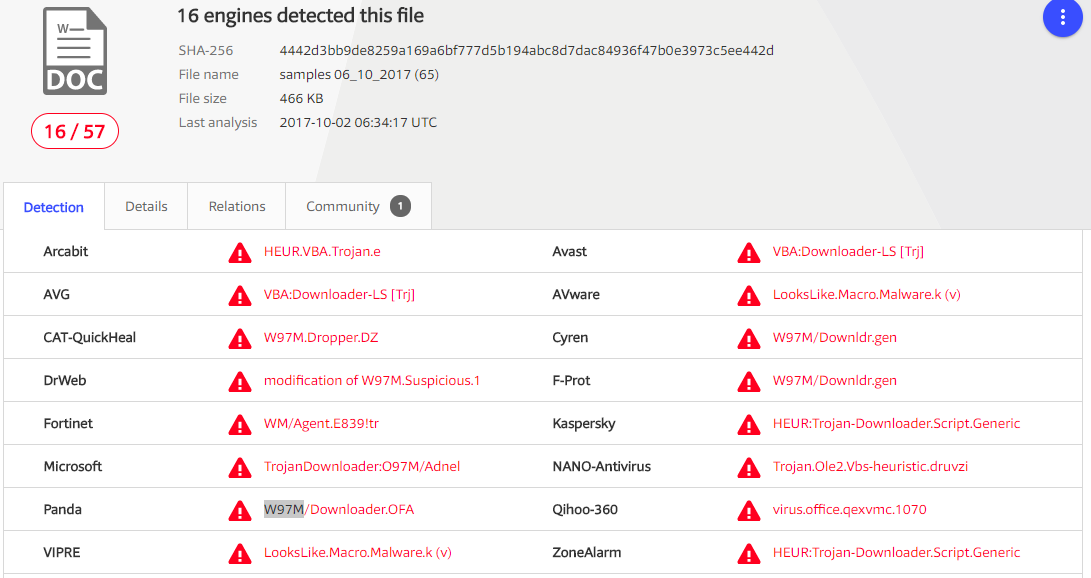This screenshot has height=578, width=1091.
Task: Click the 16 / 57 detection ratio badge
Action: (x=75, y=131)
